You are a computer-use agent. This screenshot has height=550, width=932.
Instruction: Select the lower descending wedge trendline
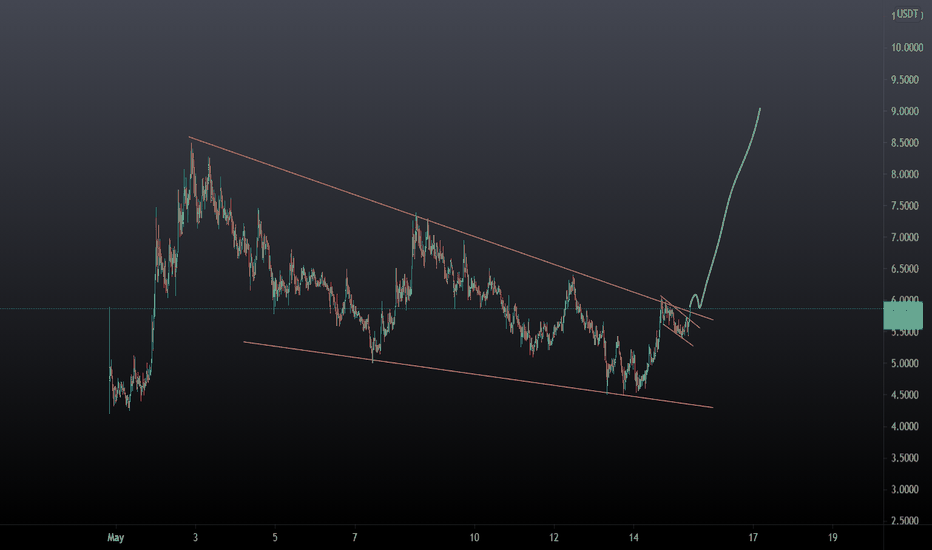tap(478, 375)
